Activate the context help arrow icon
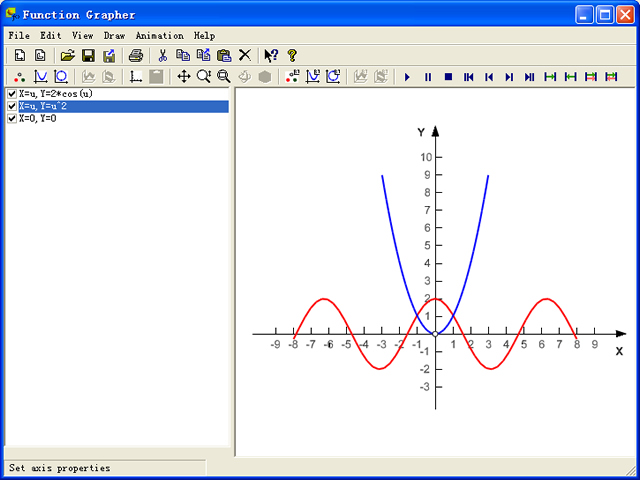 271,55
